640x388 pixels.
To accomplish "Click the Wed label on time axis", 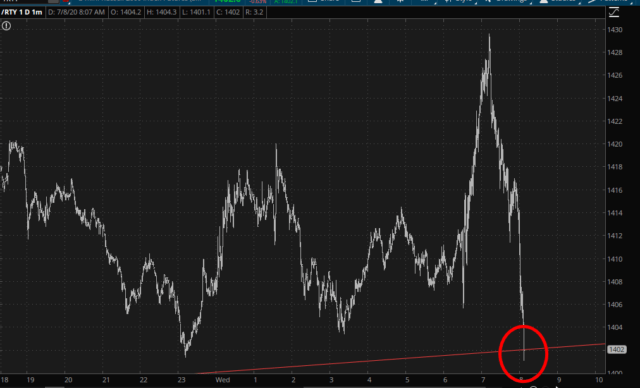I will click(222, 380).
